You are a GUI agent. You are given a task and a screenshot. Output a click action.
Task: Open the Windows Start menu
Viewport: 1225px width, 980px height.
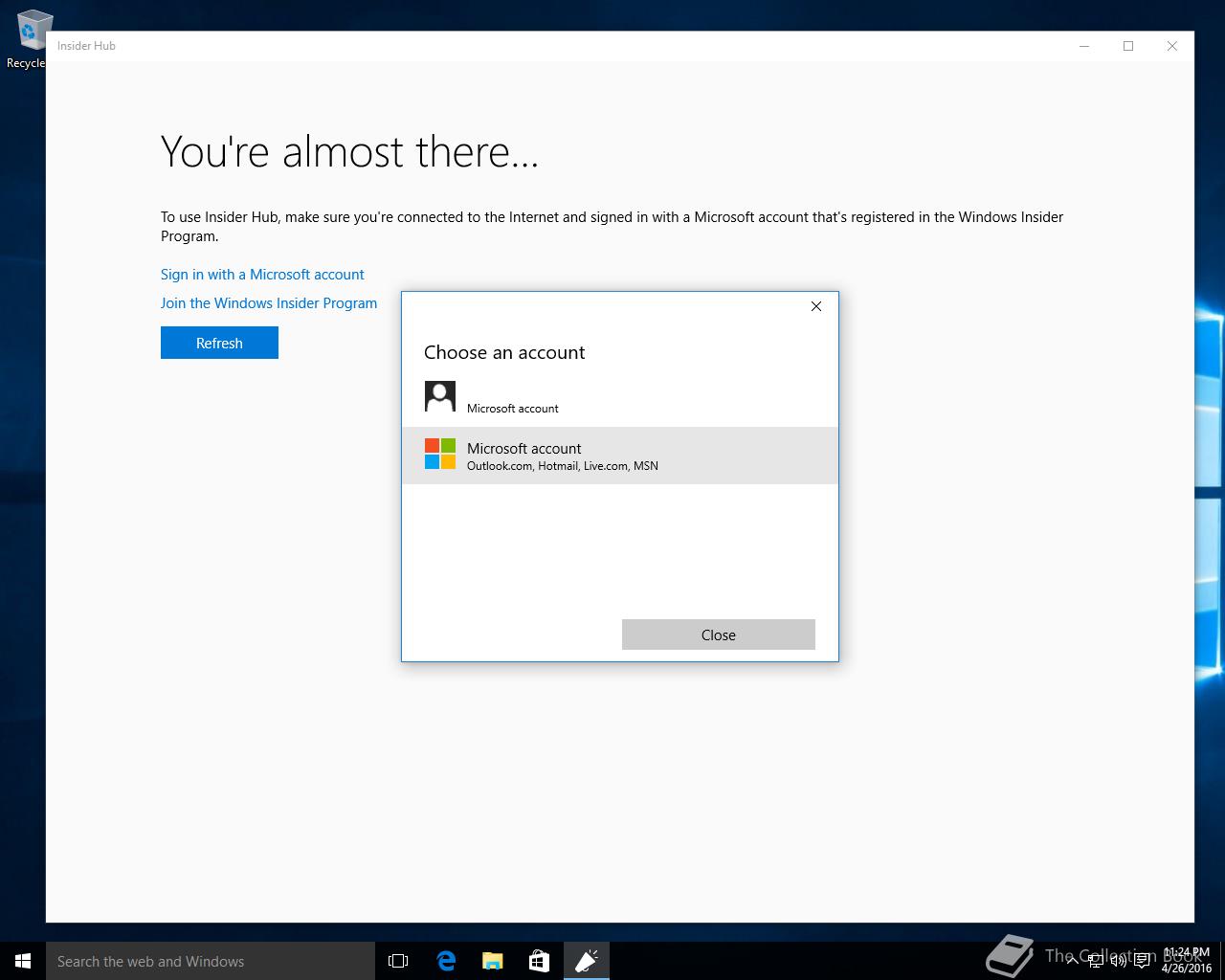[23, 961]
